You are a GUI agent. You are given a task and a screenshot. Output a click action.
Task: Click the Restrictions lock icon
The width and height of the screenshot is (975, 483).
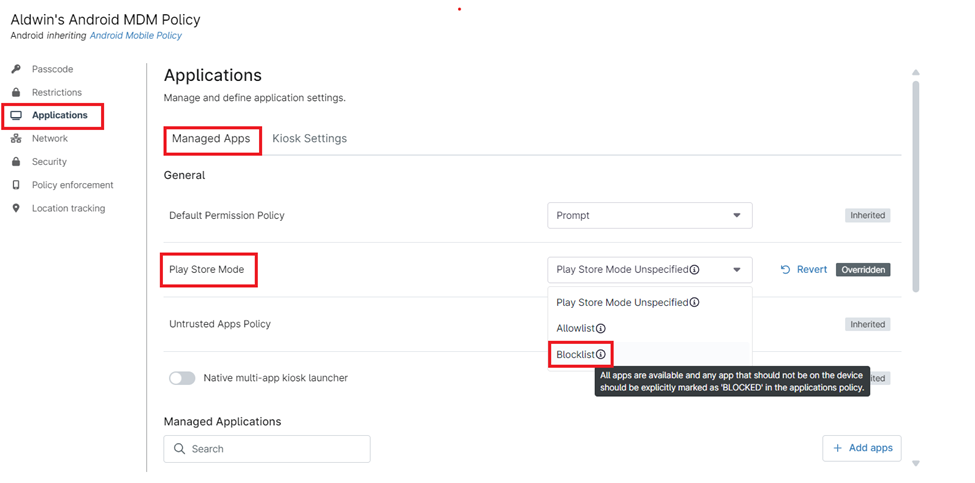tap(16, 92)
